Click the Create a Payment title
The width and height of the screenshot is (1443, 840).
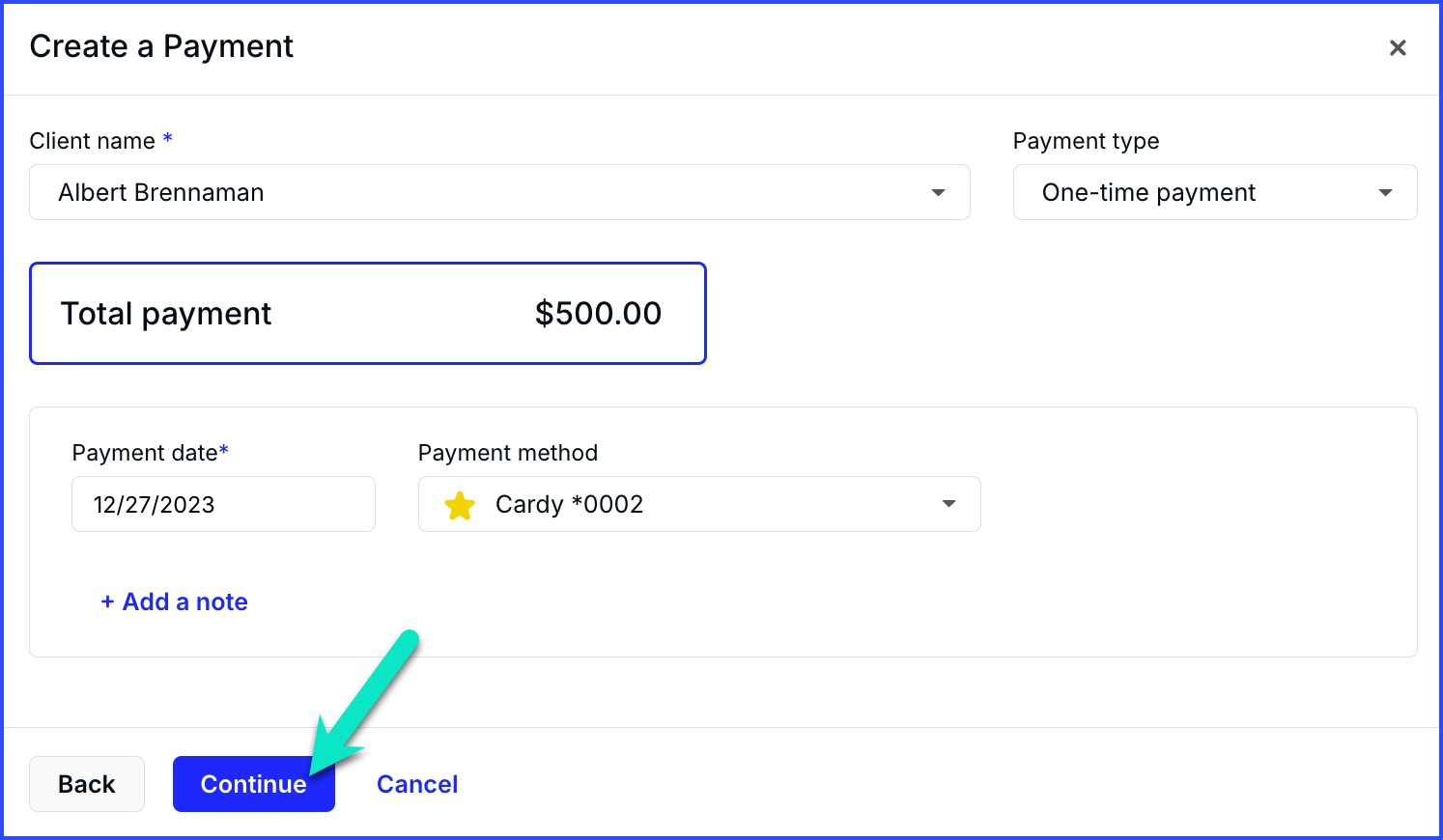coord(161,46)
